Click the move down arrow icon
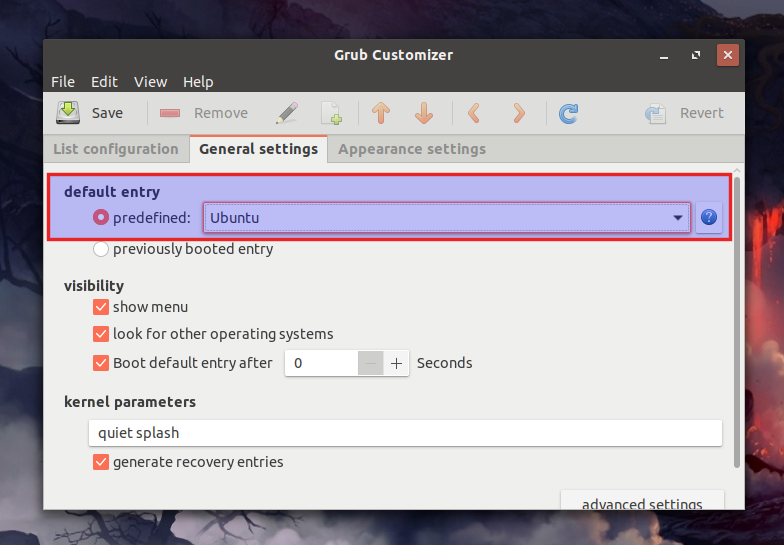The image size is (784, 545). coord(424,113)
